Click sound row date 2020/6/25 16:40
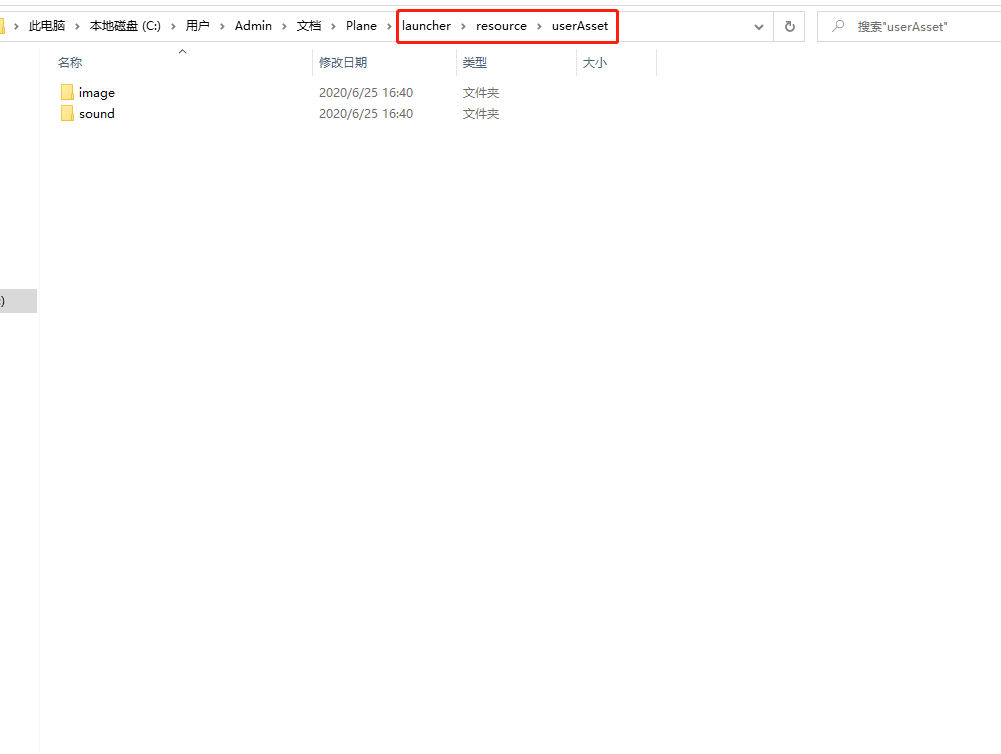 (x=366, y=114)
